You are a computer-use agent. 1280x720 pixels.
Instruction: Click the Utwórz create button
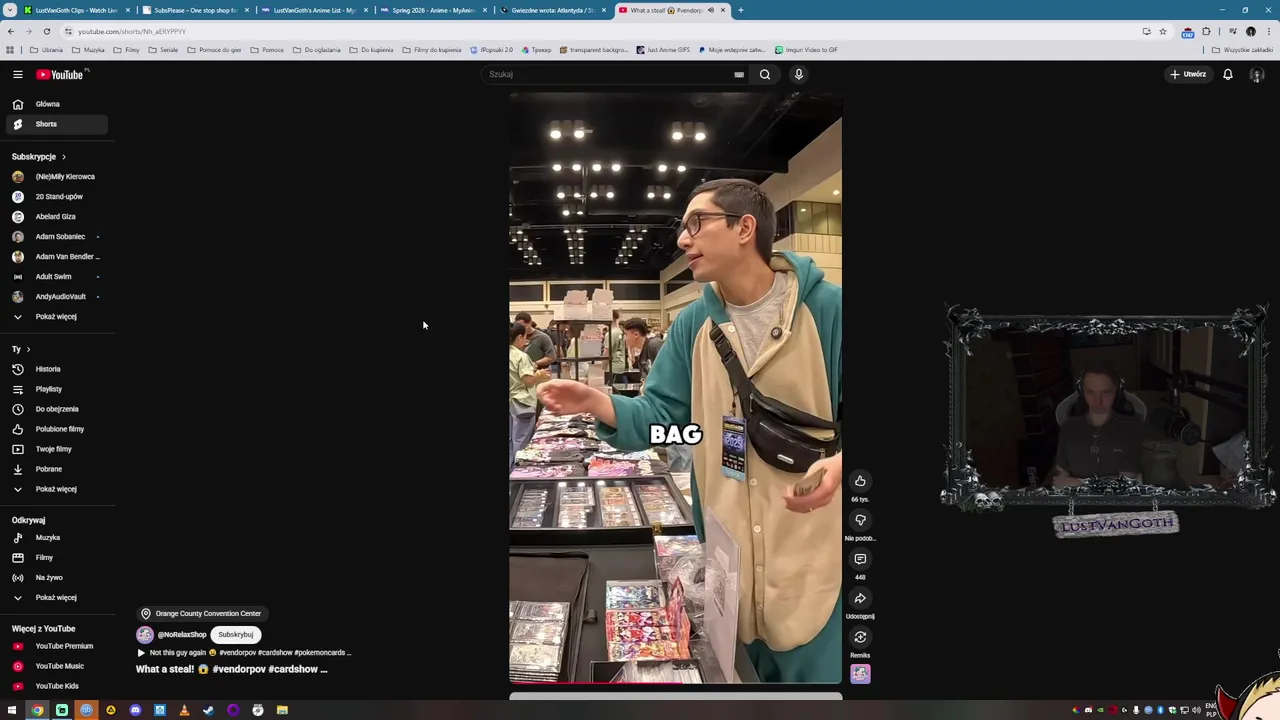pos(1189,74)
